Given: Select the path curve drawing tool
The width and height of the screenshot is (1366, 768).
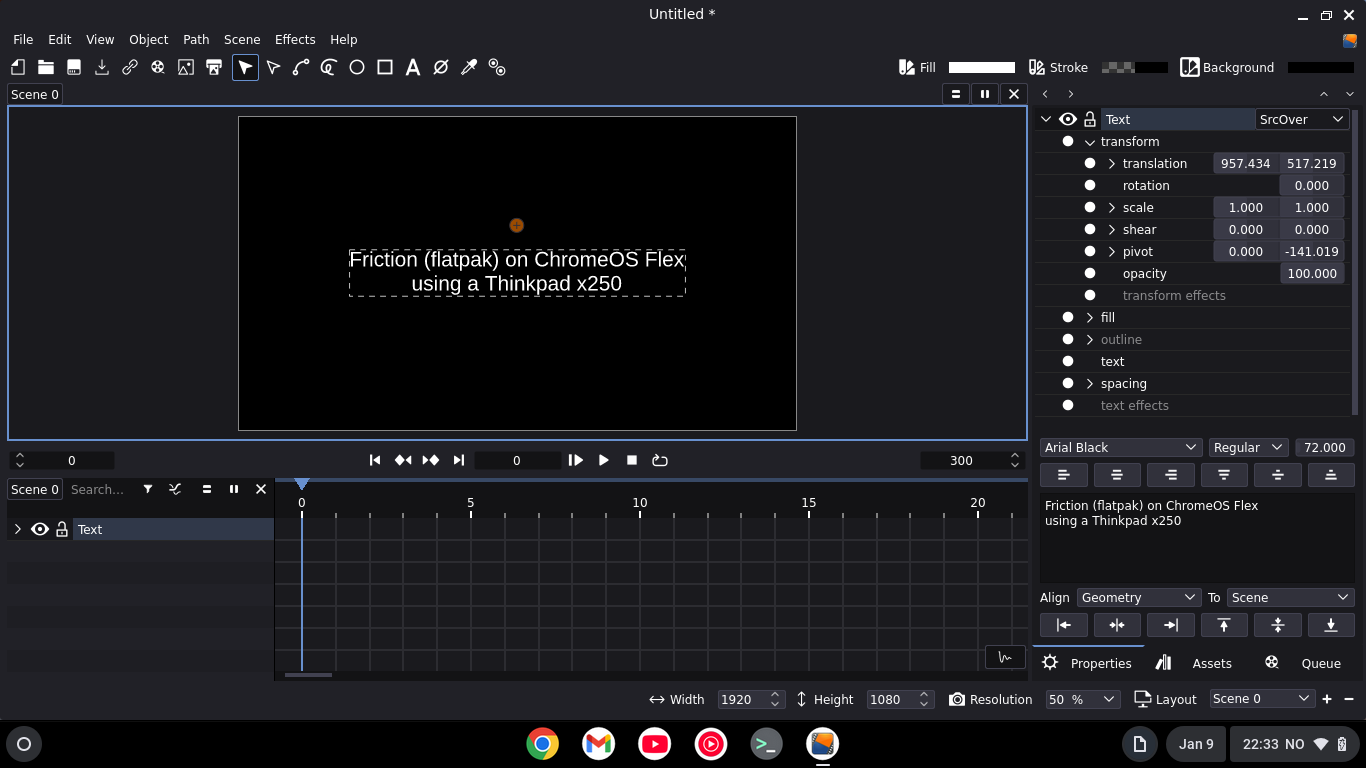Looking at the screenshot, I should (x=301, y=67).
